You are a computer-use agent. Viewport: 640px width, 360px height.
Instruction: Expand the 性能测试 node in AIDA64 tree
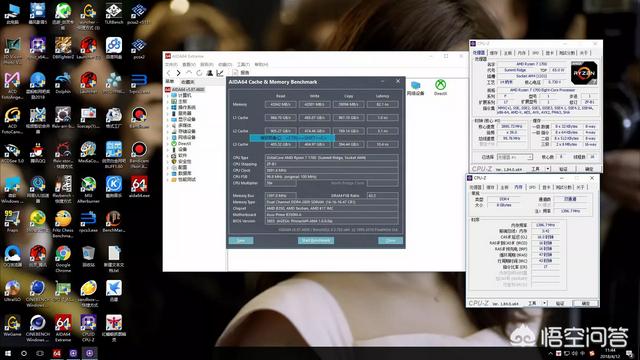coord(167,180)
